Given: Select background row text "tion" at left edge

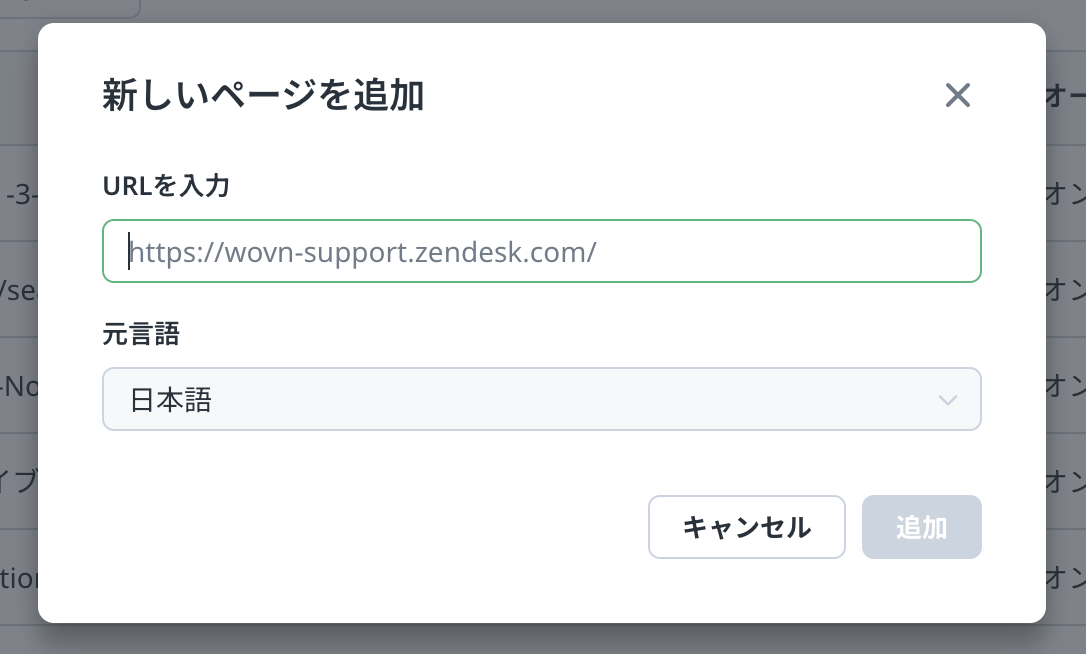Looking at the screenshot, I should point(18,577).
